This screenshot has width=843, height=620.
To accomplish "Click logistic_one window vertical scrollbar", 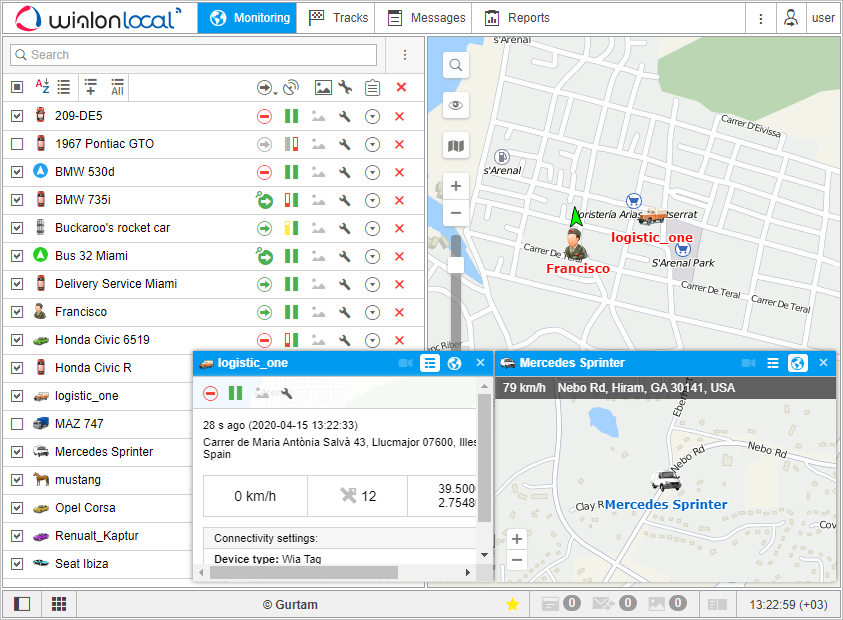I will (484, 457).
